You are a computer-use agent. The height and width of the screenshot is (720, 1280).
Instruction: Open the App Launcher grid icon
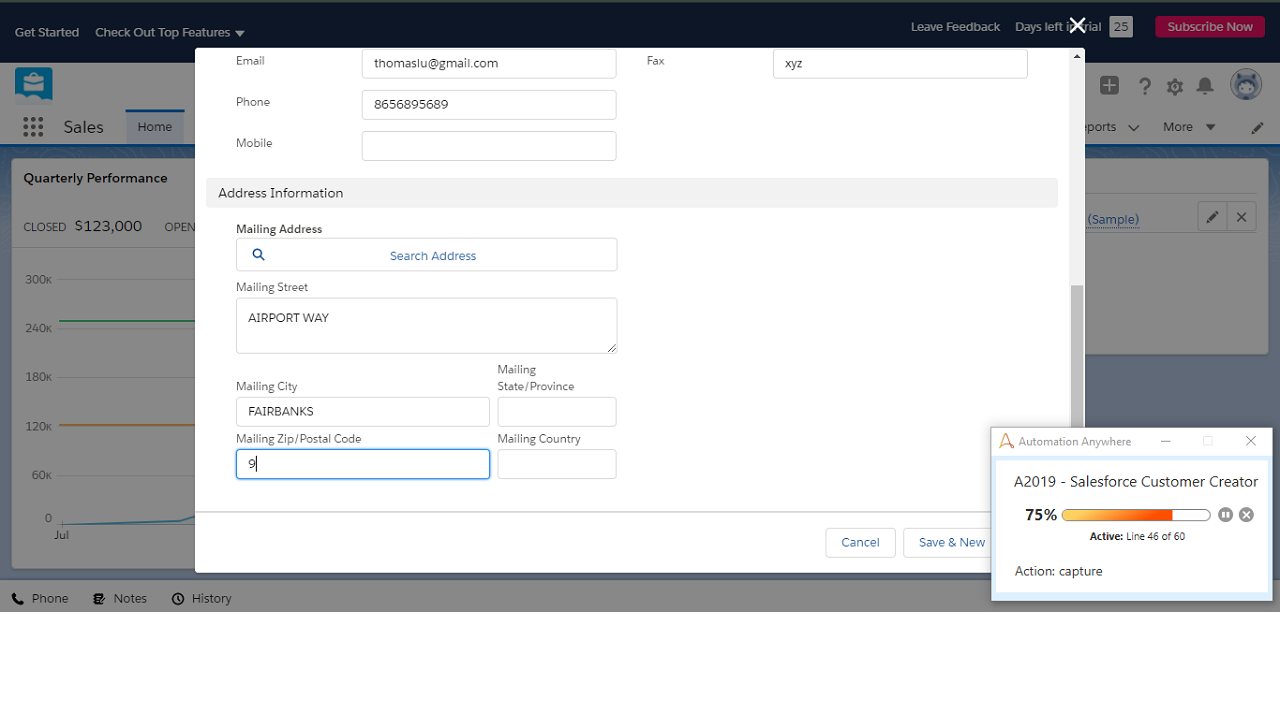pyautogui.click(x=33, y=127)
